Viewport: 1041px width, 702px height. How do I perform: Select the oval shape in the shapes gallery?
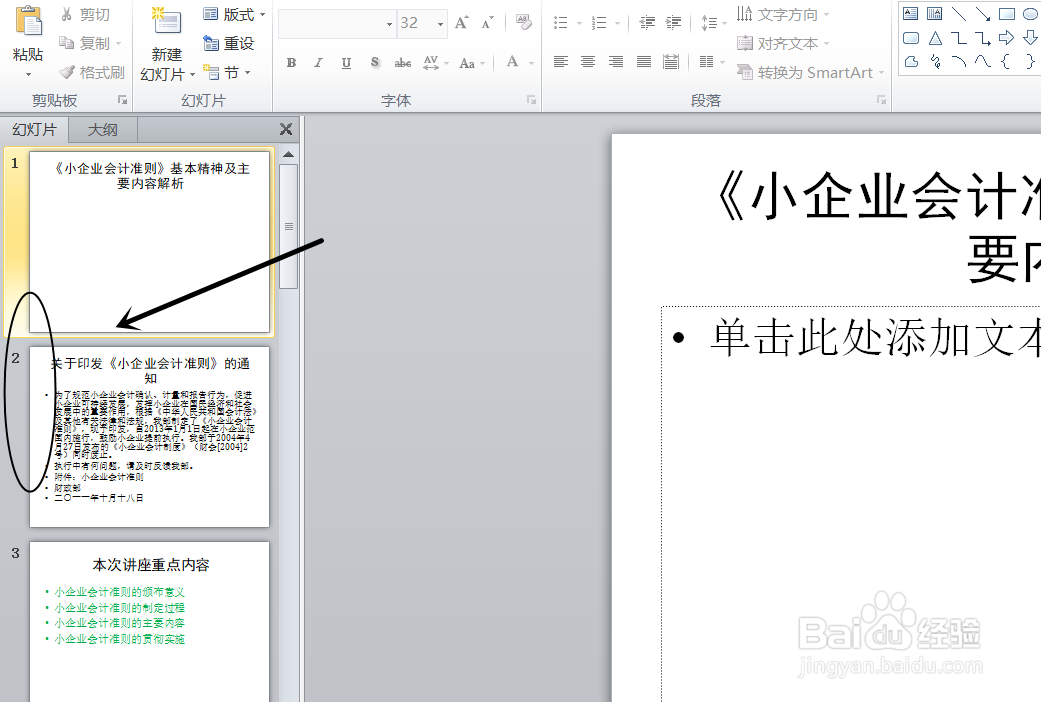[x=1031, y=14]
